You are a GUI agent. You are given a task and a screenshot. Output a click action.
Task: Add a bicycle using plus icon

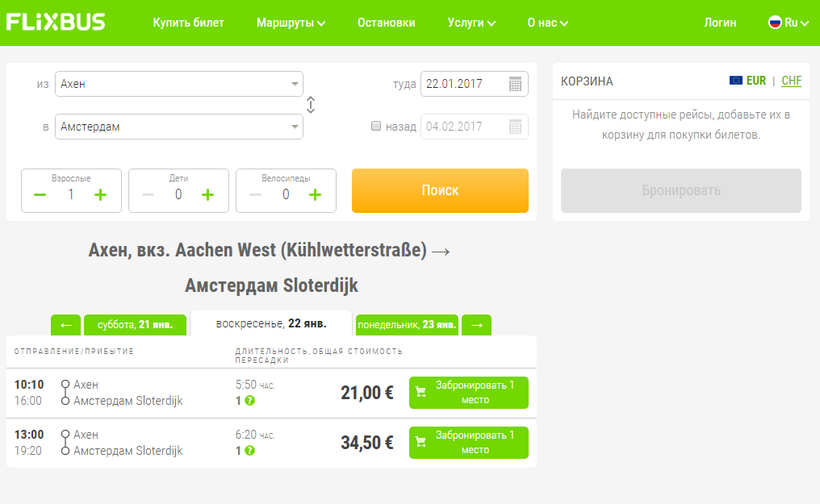(x=314, y=194)
